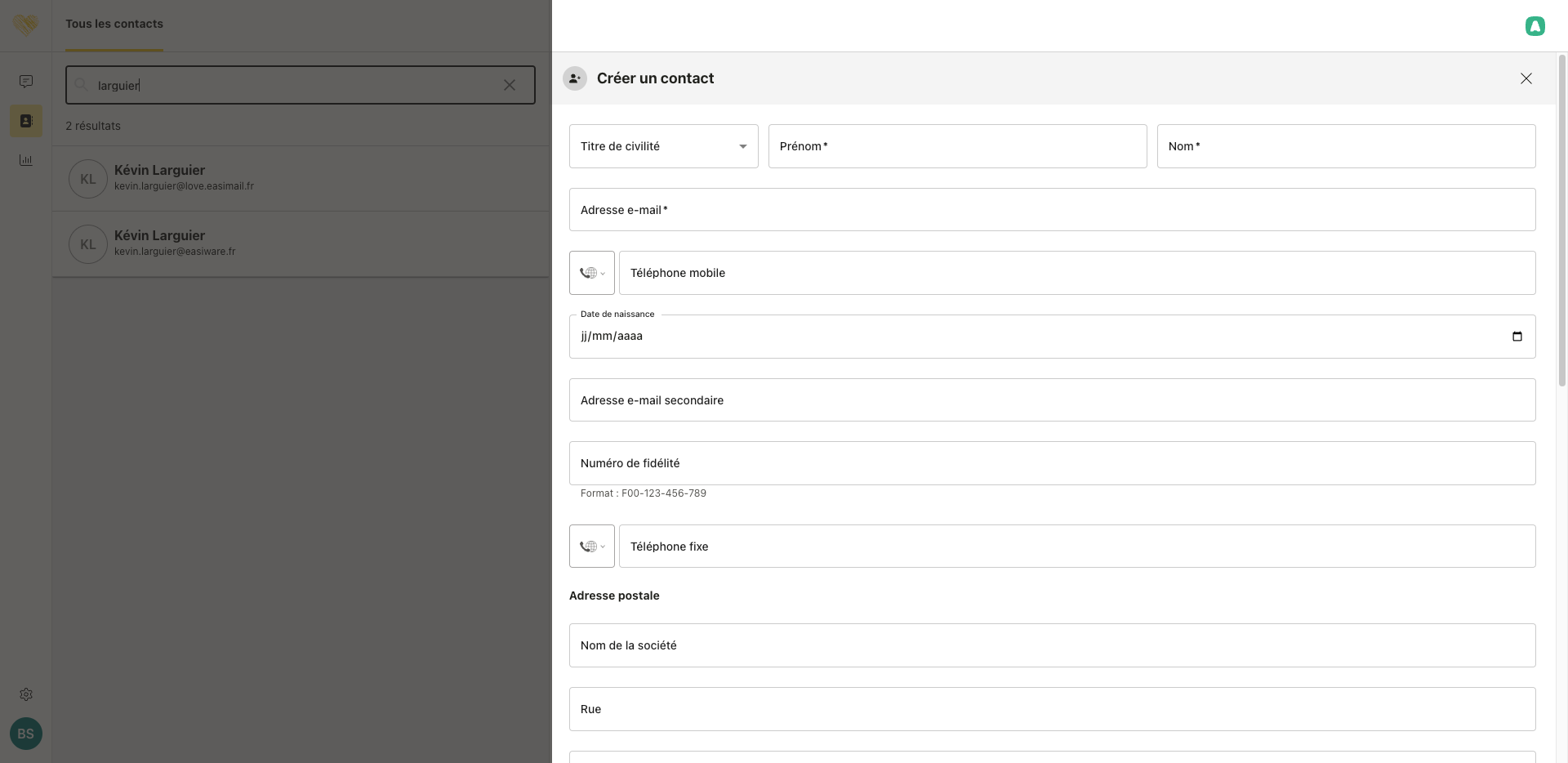Click the conversations chat icon in sidebar
This screenshot has width=1568, height=763.
coord(26,81)
